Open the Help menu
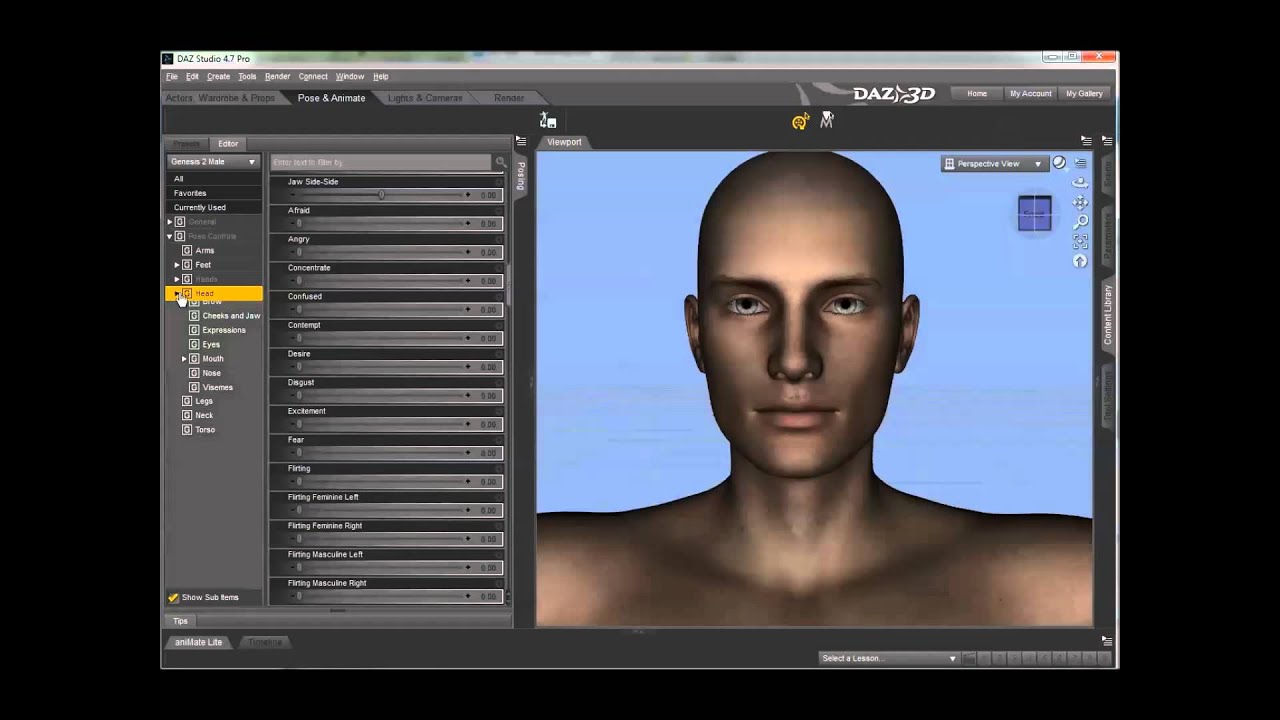Screen dimensions: 1280x720 pos(381,77)
